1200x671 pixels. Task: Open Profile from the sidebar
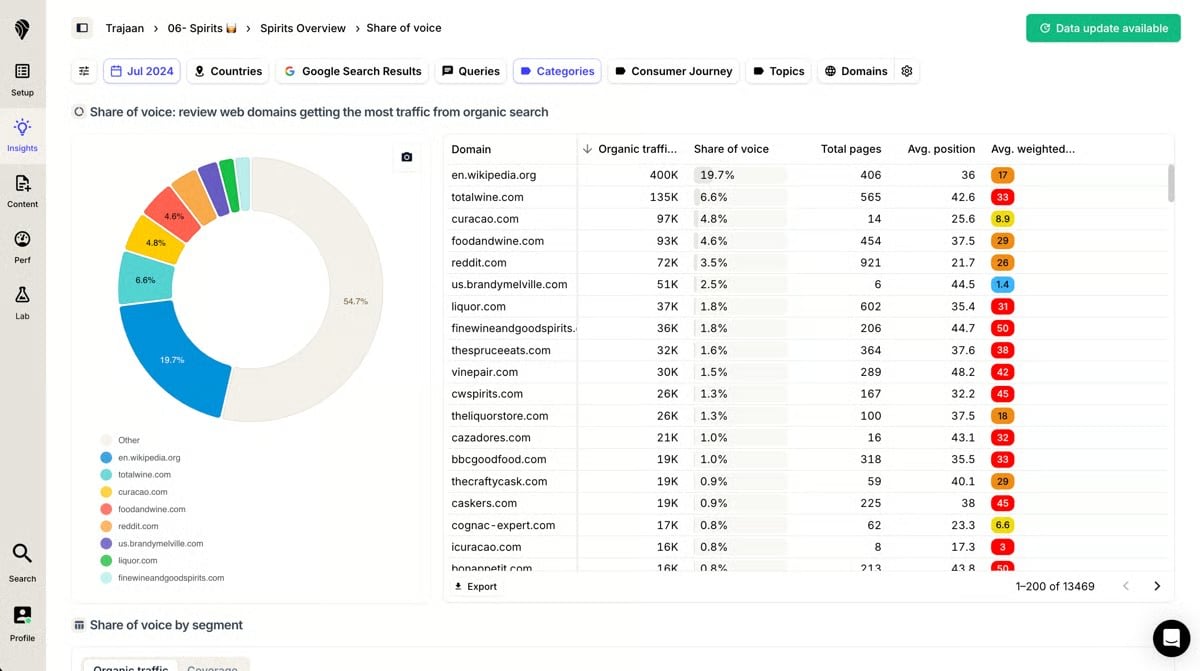(x=22, y=623)
